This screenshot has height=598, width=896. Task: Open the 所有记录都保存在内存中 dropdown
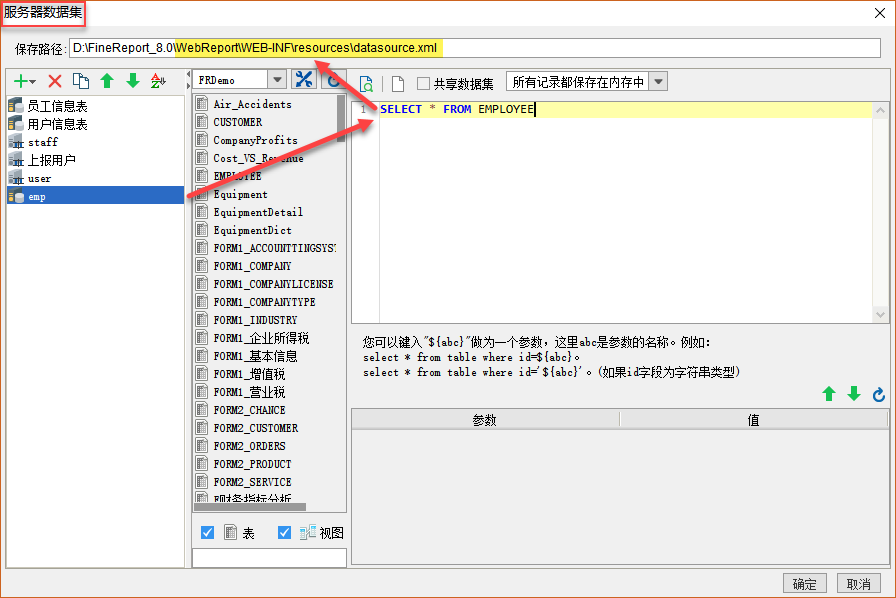tap(658, 82)
